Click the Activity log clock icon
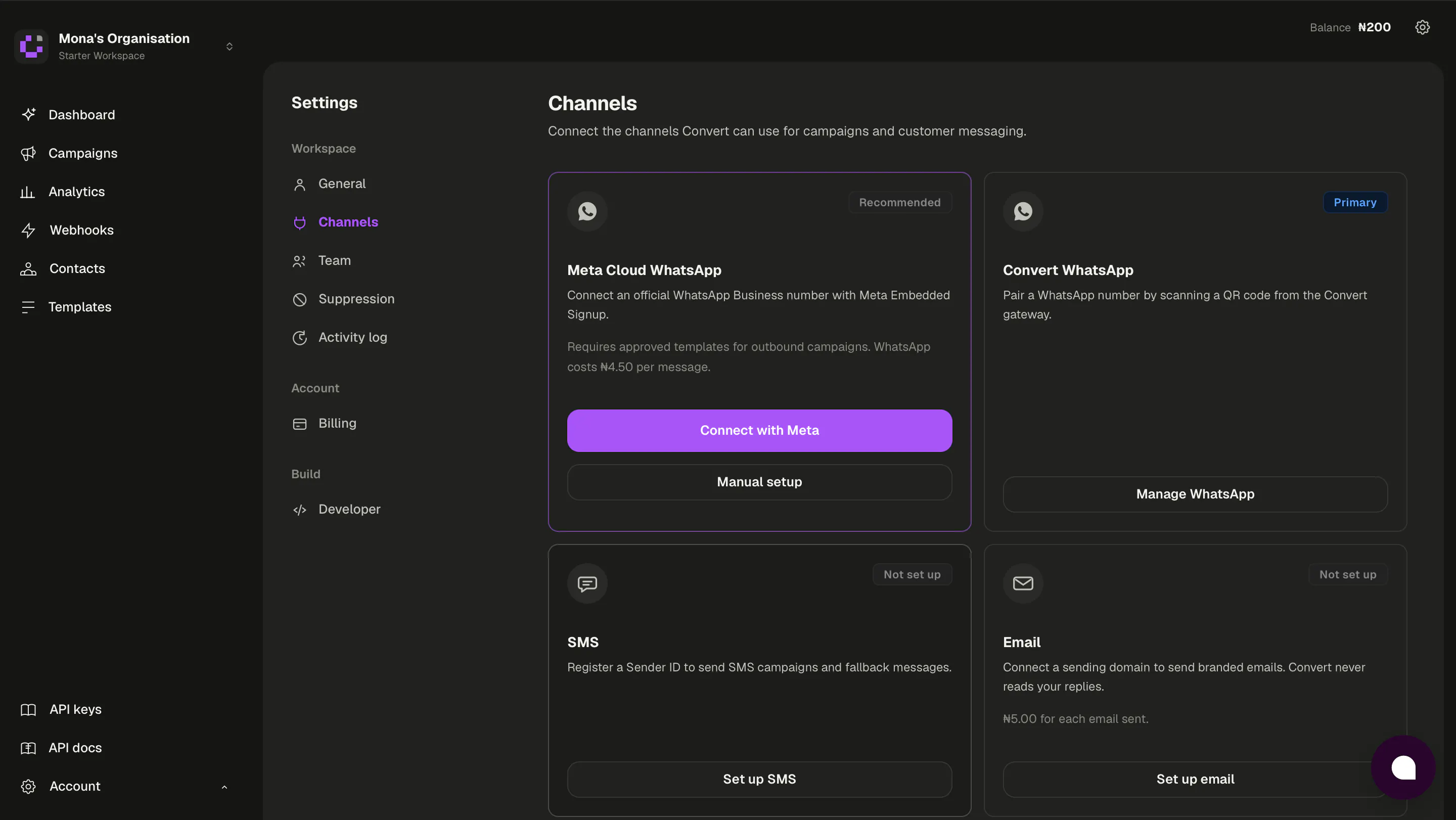Screen dimensions: 1456x820 click(x=300, y=338)
